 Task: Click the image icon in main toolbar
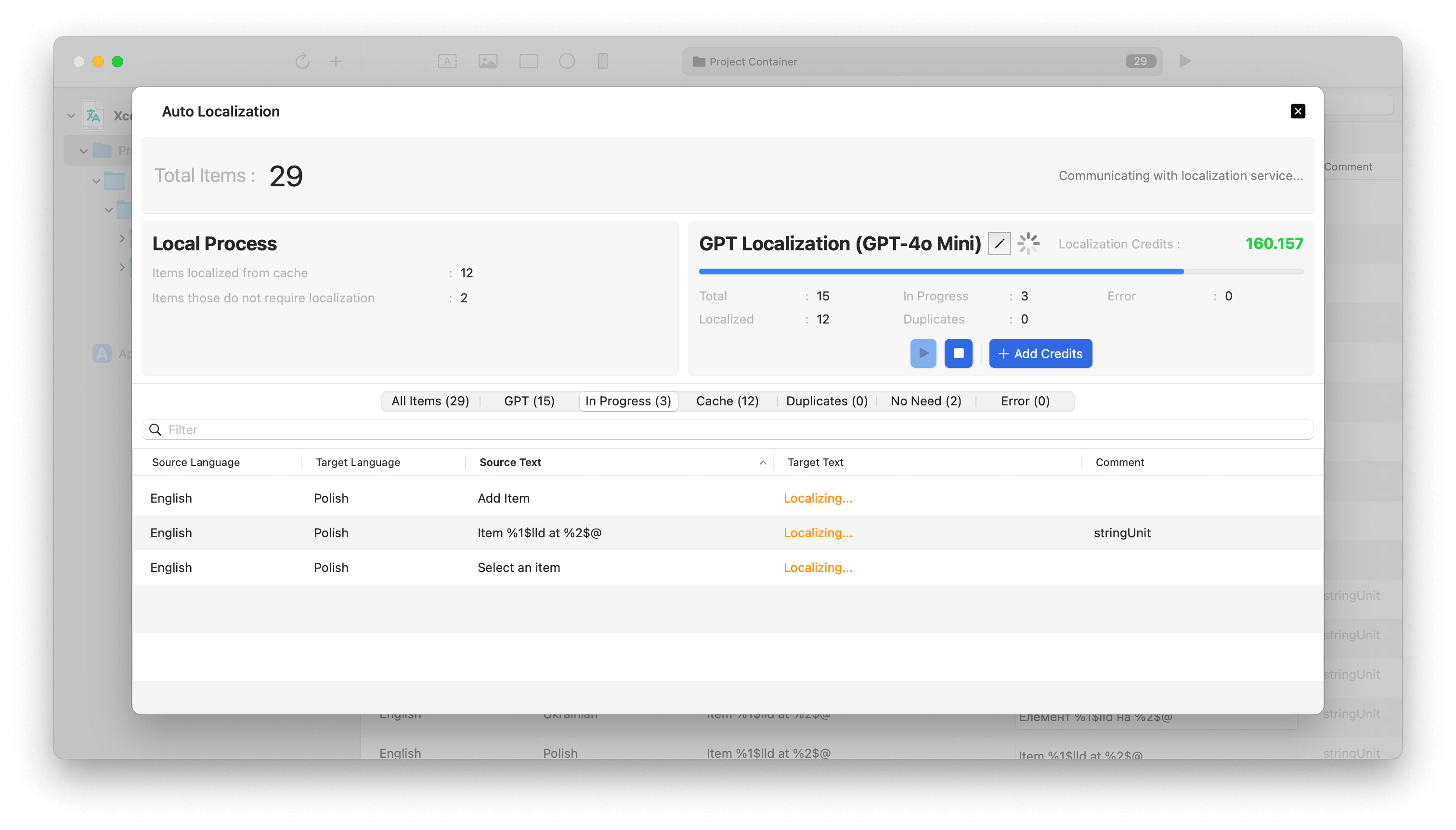(x=488, y=61)
